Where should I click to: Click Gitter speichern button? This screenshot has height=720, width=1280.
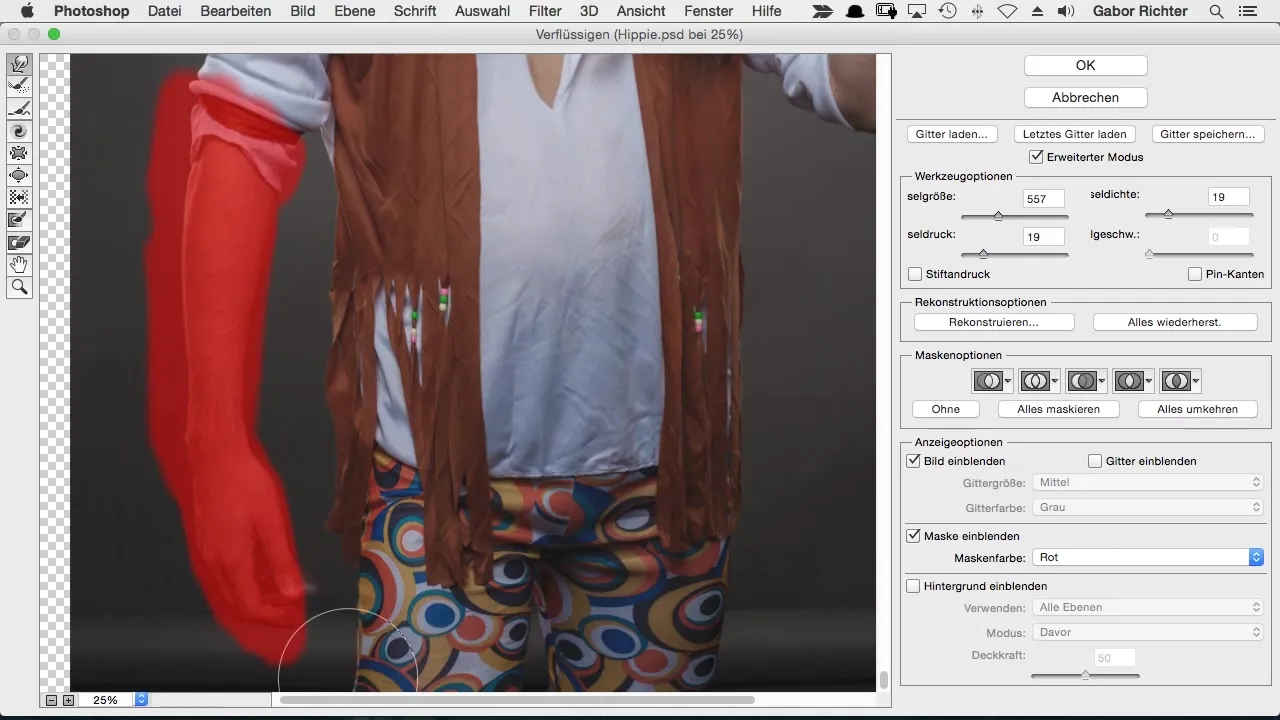click(x=1208, y=134)
